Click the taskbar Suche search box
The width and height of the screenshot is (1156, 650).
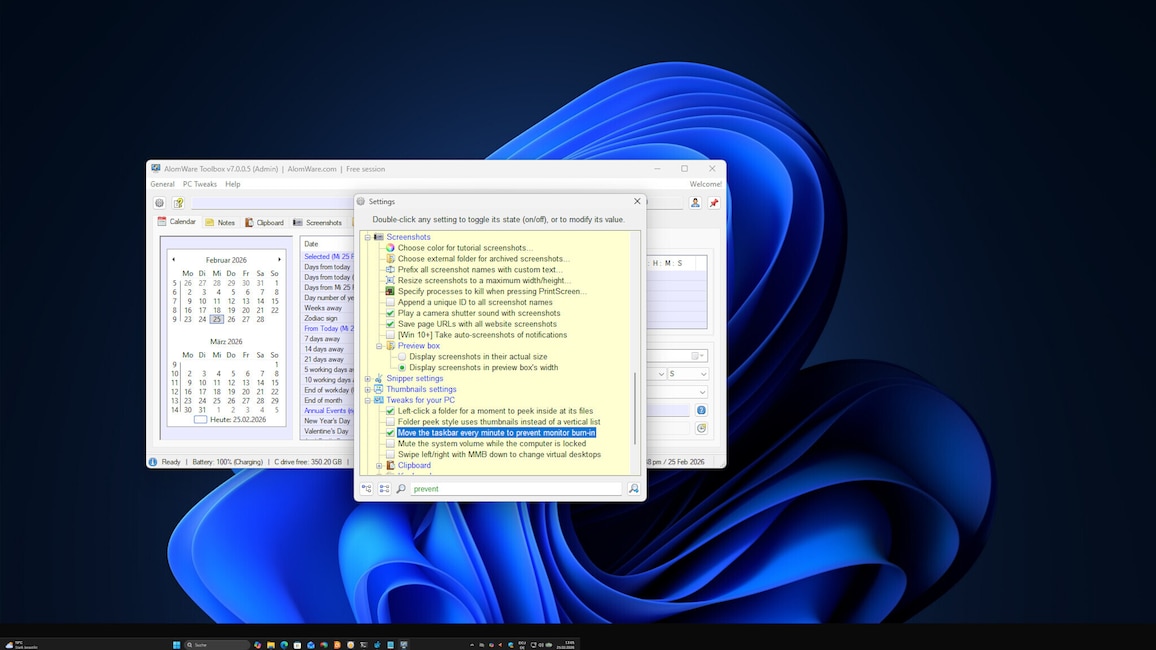(215, 645)
